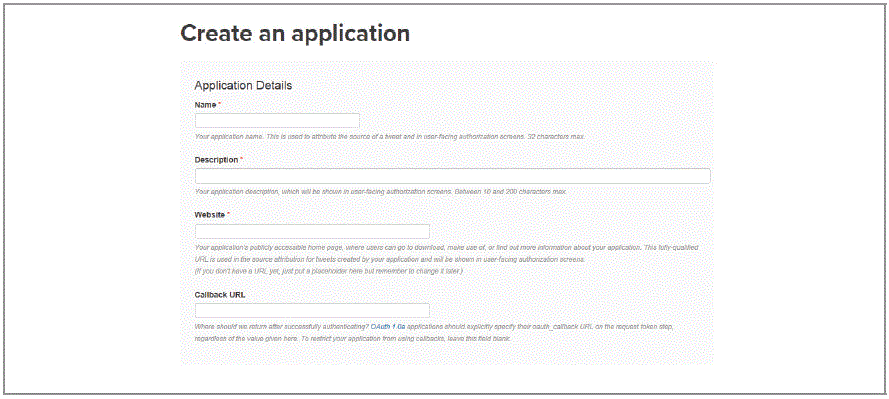The width and height of the screenshot is (889, 399).
Task: Click the Description input field
Action: click(452, 176)
